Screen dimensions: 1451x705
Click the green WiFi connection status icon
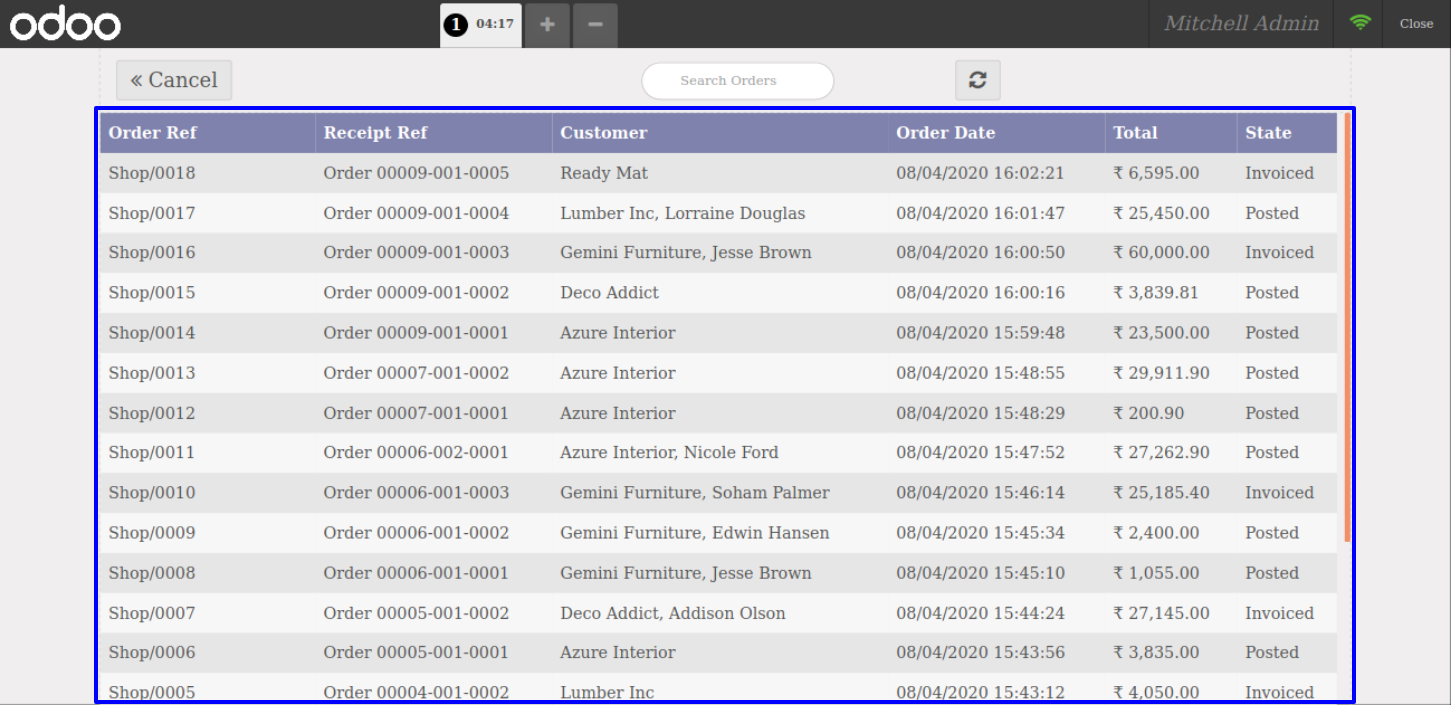[x=1360, y=24]
